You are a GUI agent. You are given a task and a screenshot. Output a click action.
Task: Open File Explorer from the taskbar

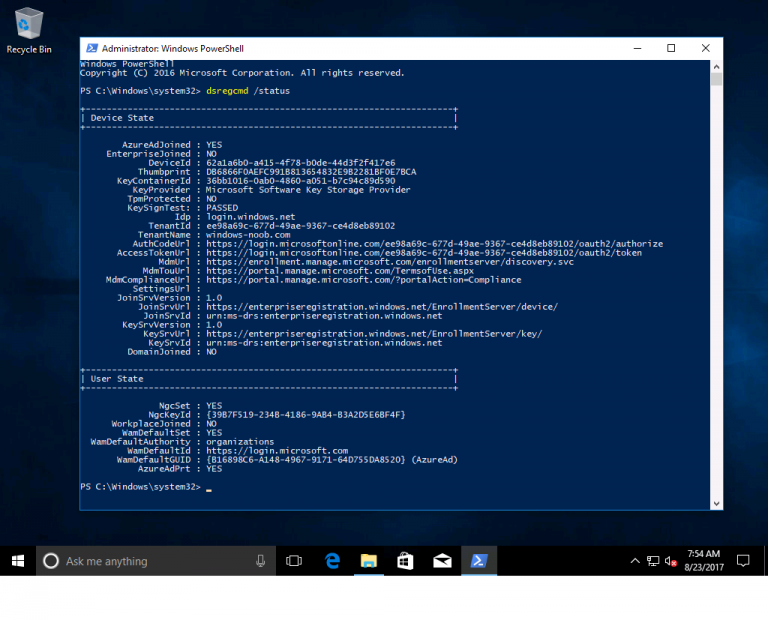tap(368, 561)
